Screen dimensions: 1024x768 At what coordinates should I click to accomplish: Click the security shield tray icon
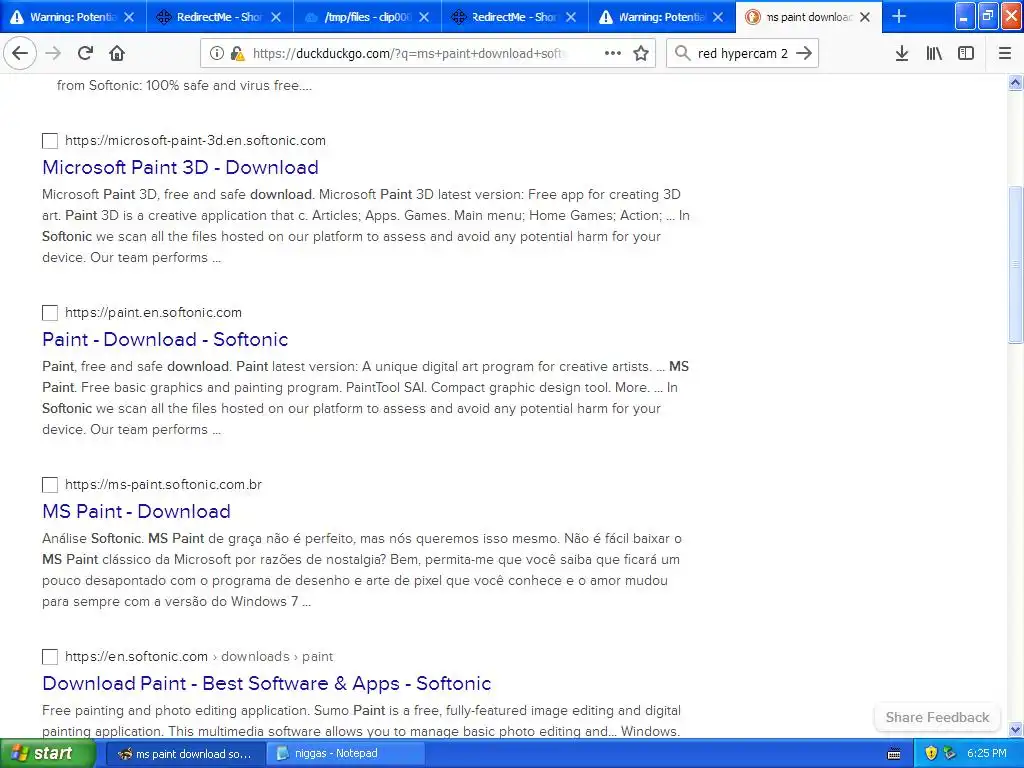tap(931, 754)
